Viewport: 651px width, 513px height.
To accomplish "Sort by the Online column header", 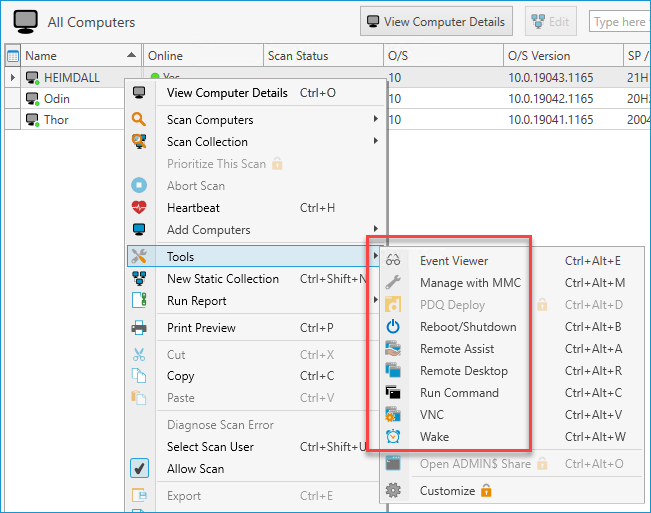I will click(203, 56).
